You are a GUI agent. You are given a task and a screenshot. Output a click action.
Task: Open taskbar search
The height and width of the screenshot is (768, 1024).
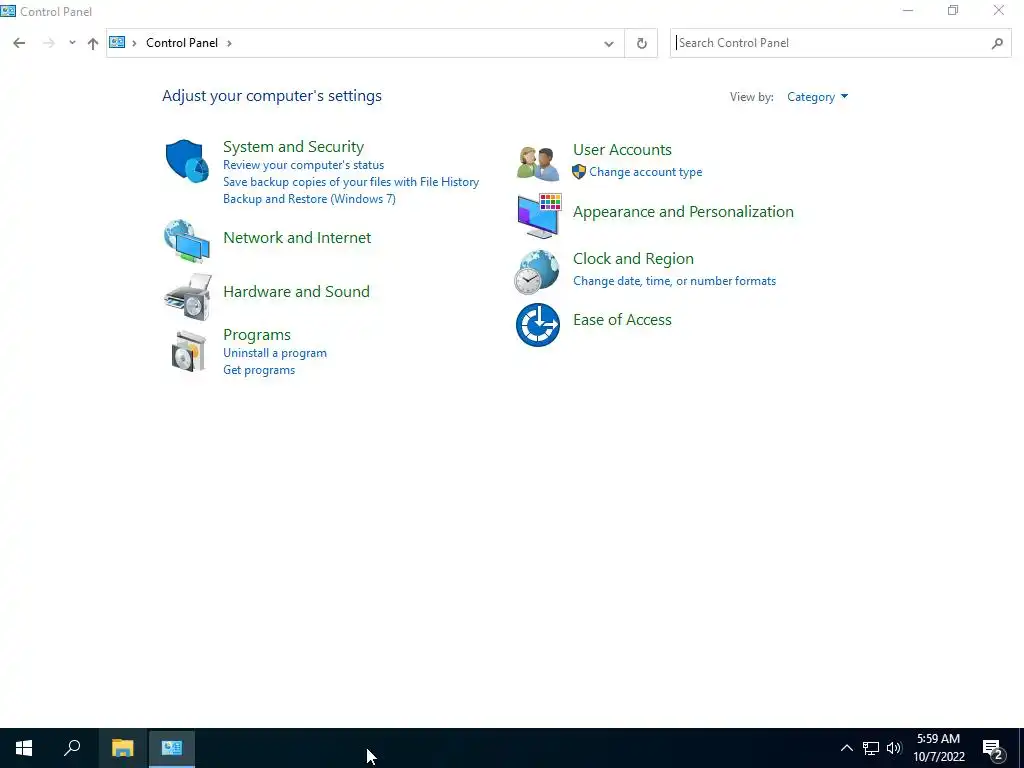pos(72,748)
